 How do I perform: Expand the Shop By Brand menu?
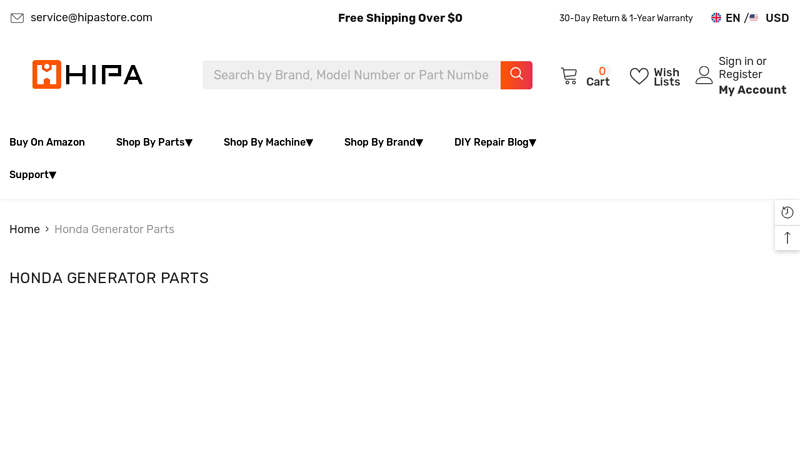(x=383, y=142)
